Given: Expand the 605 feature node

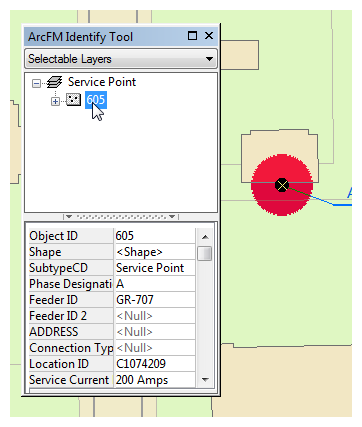Looking at the screenshot, I should pyautogui.click(x=55, y=101).
